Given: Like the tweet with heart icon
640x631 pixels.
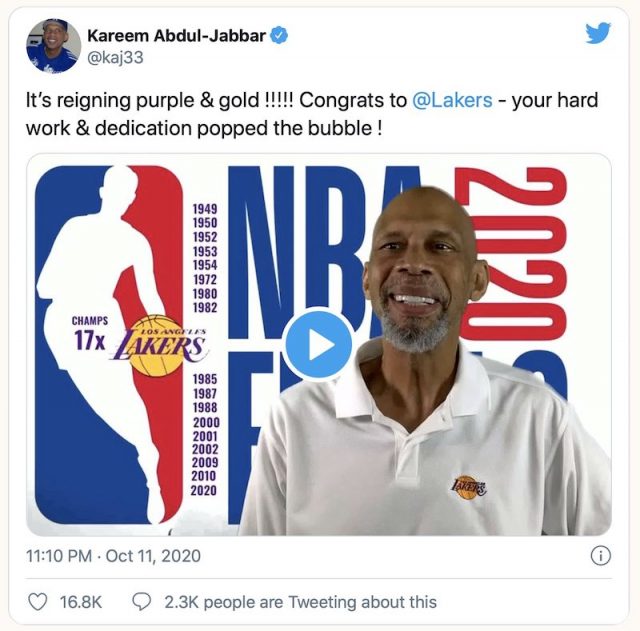Looking at the screenshot, I should tap(38, 602).
